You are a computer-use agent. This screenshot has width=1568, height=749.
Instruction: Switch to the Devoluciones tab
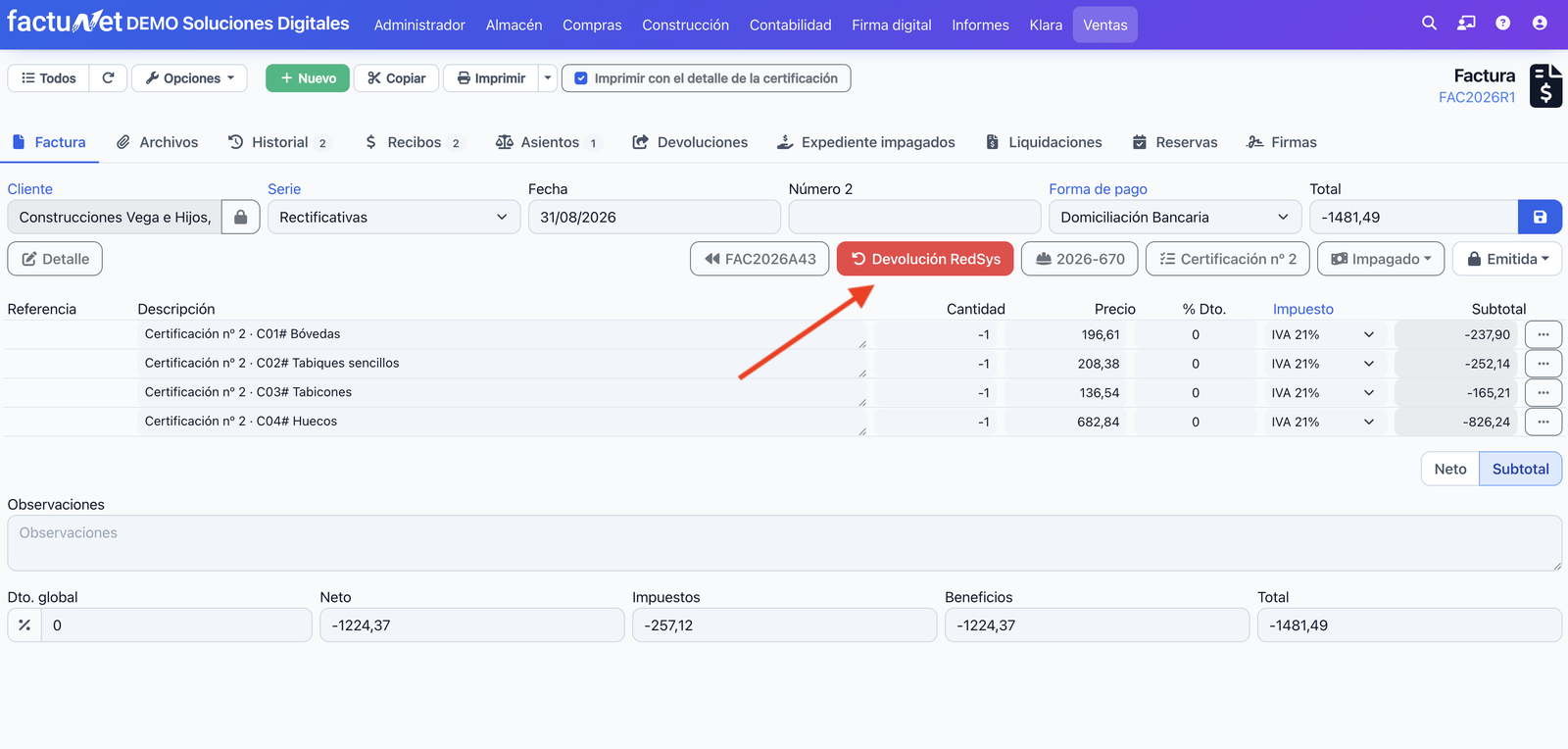(x=690, y=142)
